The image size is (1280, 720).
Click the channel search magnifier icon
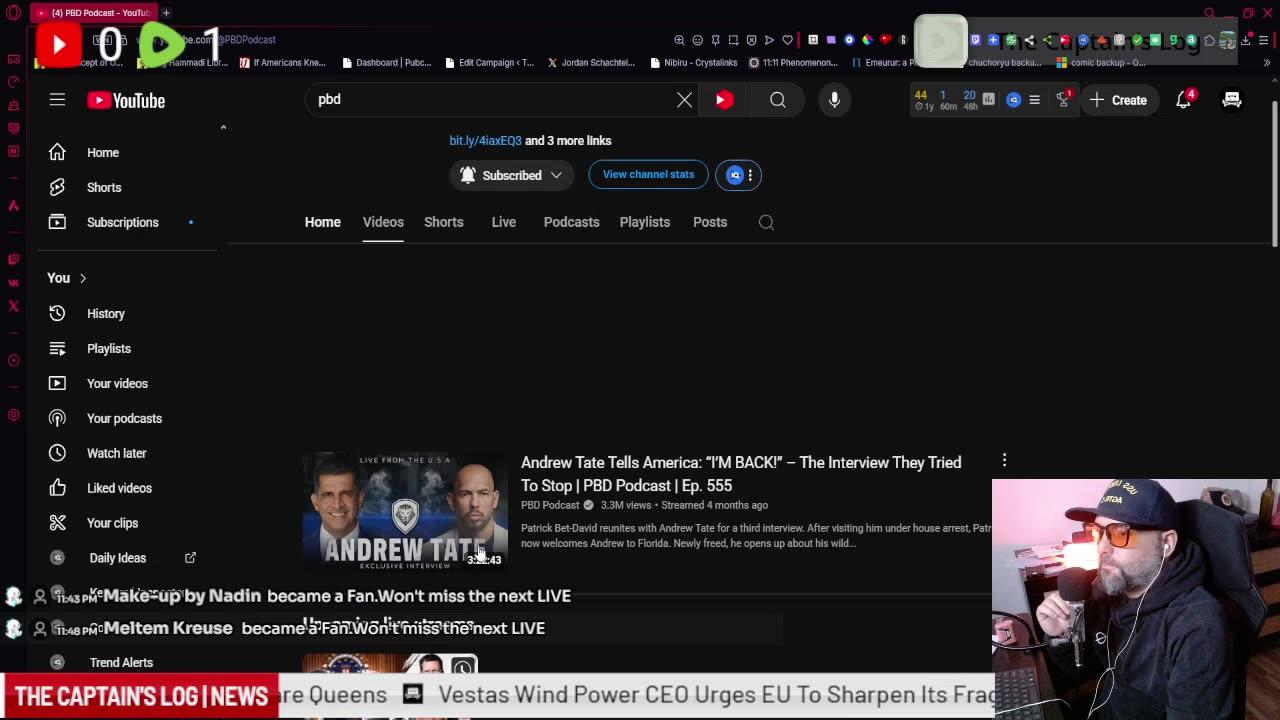coord(766,222)
